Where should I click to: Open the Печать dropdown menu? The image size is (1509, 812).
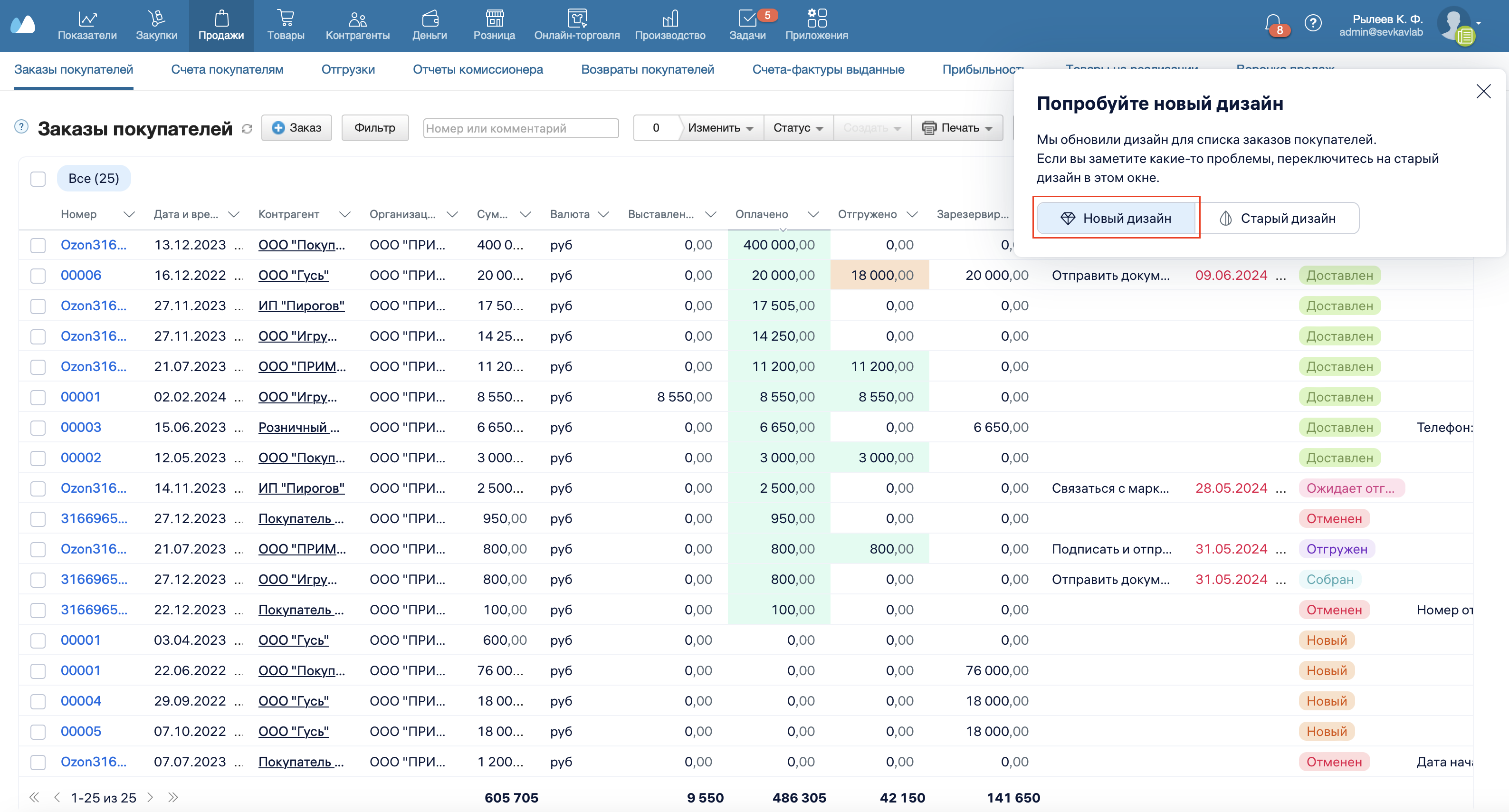pyautogui.click(x=956, y=128)
